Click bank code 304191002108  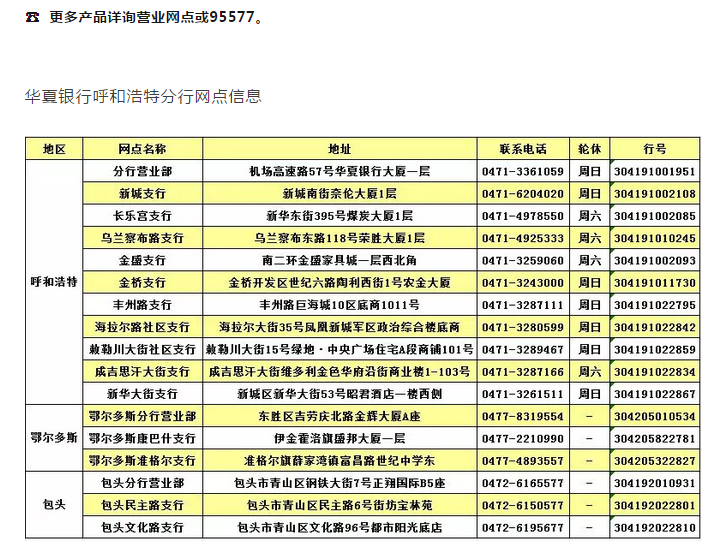(x=655, y=194)
